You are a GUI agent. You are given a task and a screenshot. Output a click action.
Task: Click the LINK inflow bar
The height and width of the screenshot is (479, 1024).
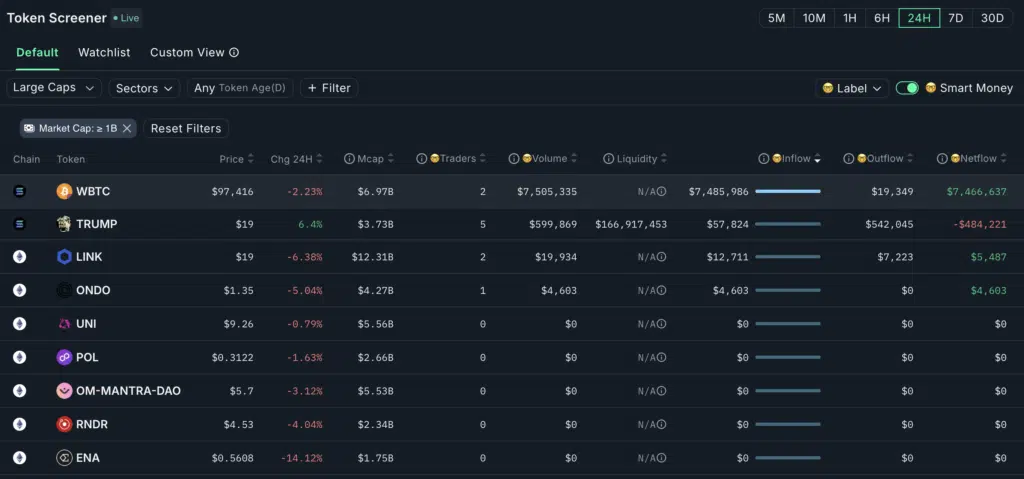pos(788,257)
